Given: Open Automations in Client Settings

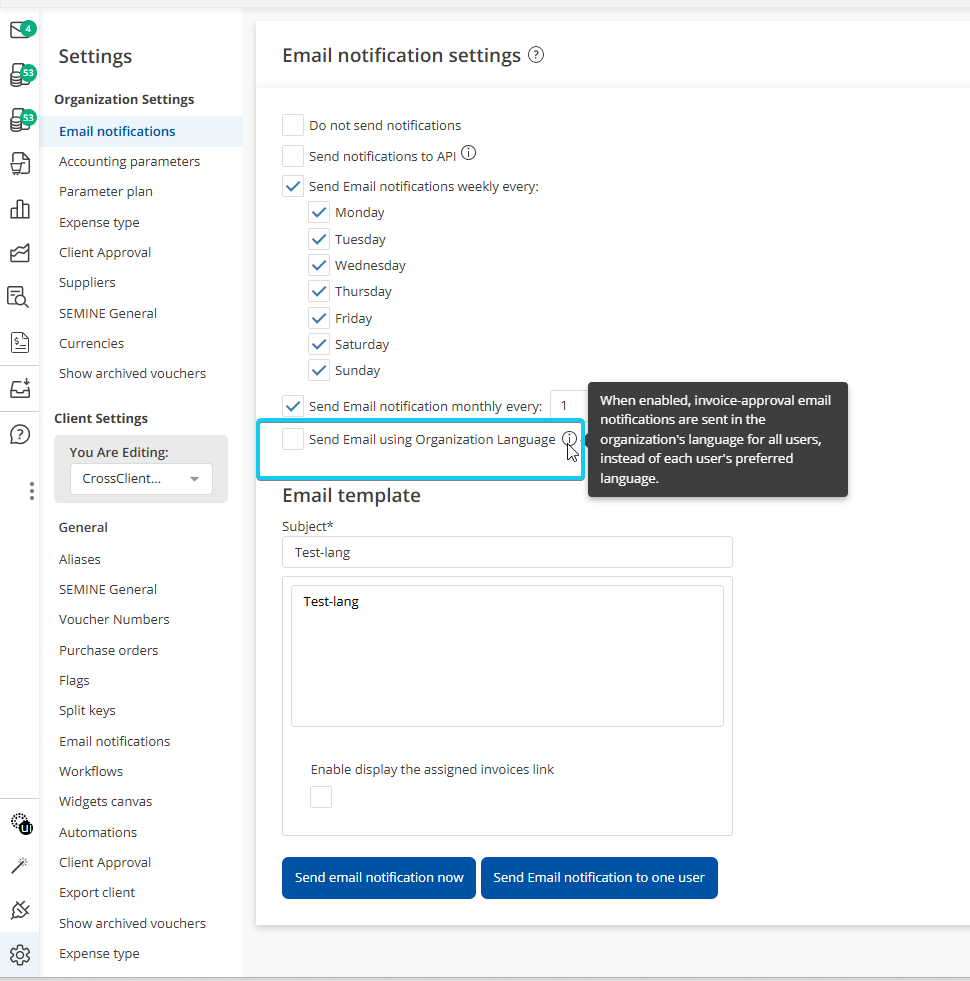Looking at the screenshot, I should tap(98, 832).
